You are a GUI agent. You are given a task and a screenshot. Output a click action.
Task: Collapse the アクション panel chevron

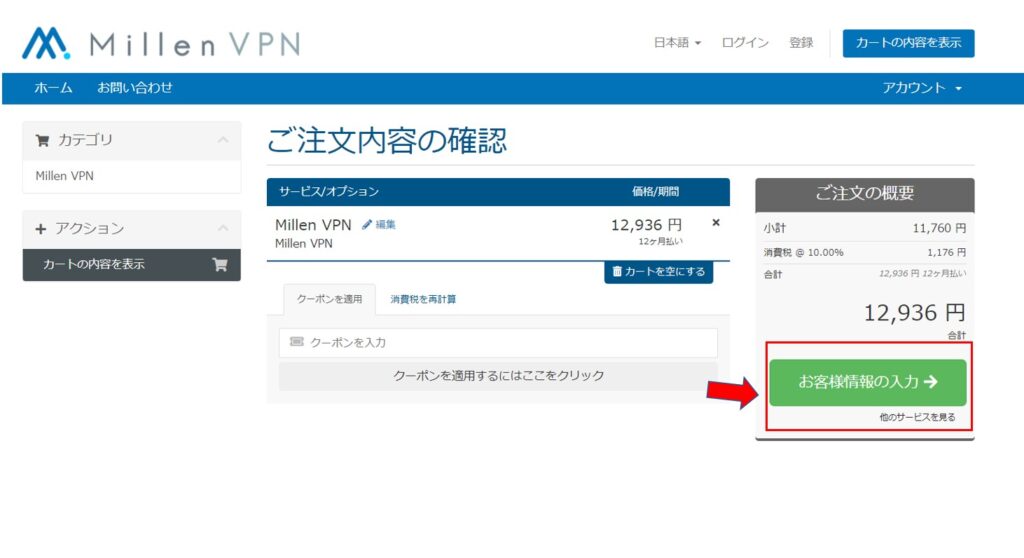pos(223,228)
